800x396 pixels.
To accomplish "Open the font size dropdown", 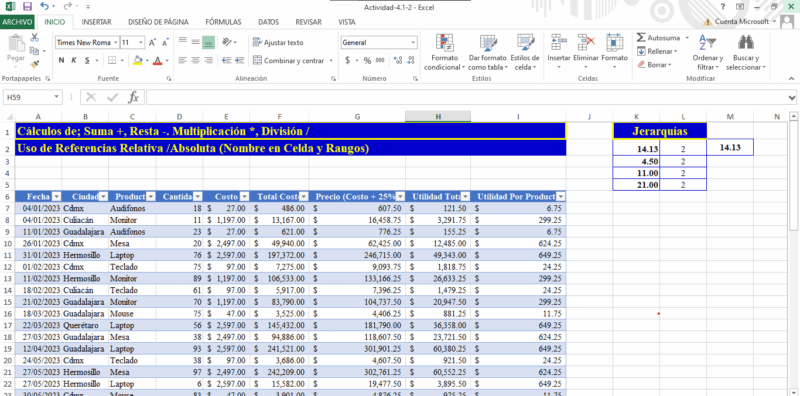I will coord(141,43).
